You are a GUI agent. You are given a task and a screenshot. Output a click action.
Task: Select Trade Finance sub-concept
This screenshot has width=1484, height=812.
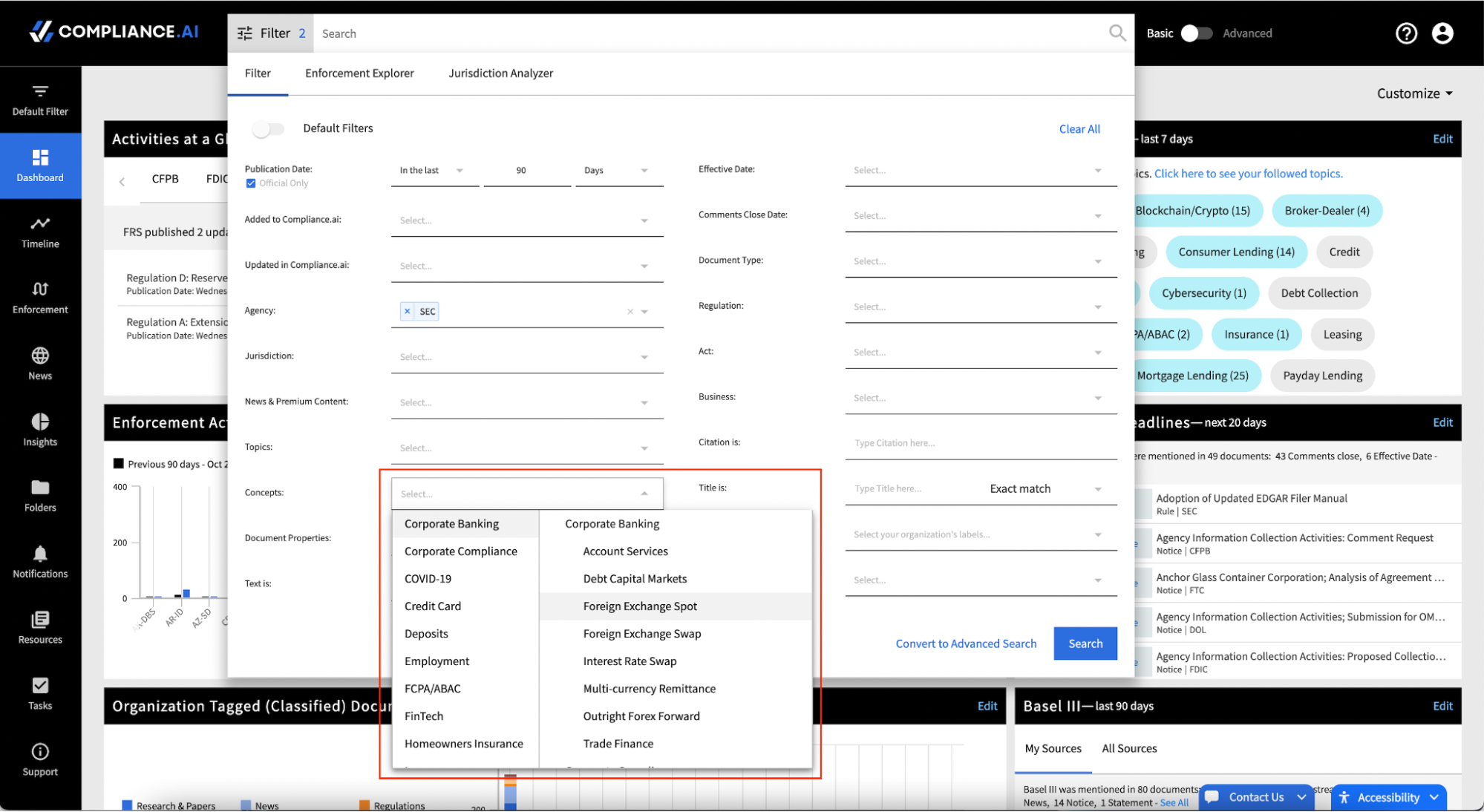(676, 744)
